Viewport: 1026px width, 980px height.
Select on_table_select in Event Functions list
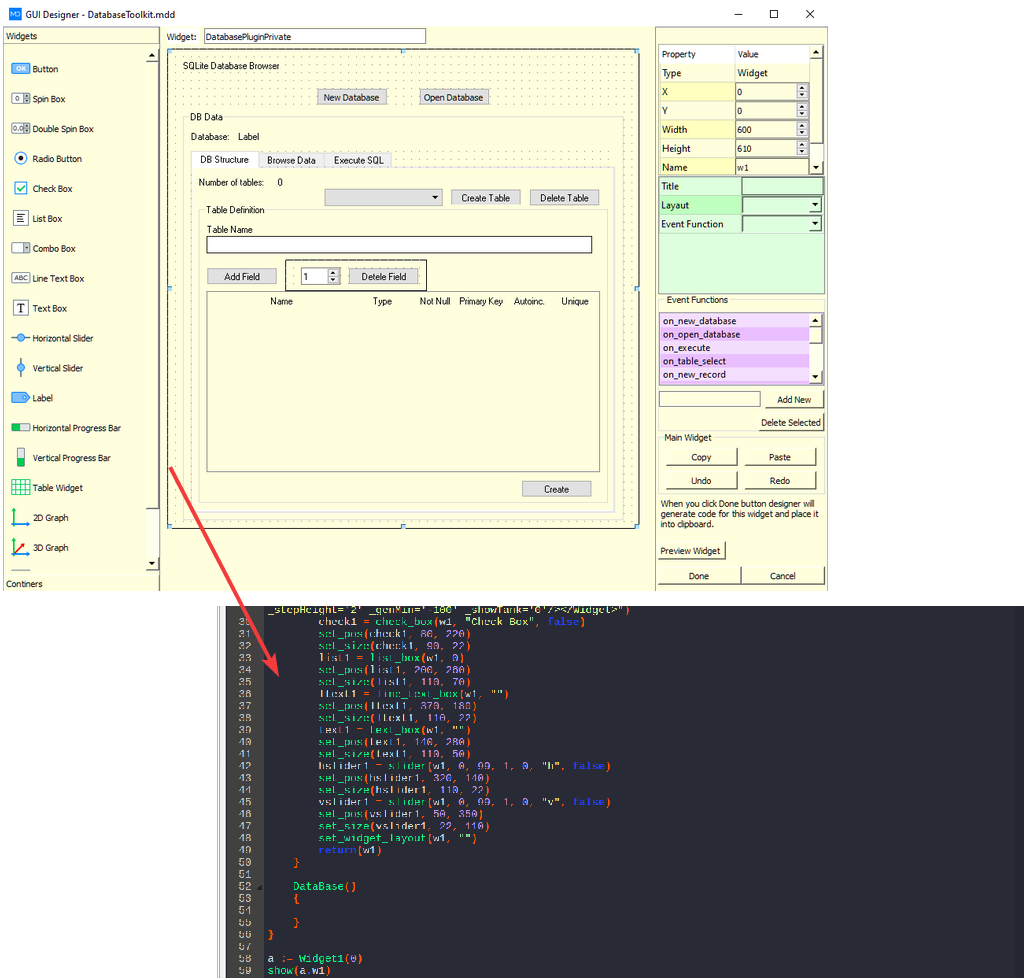(x=694, y=361)
